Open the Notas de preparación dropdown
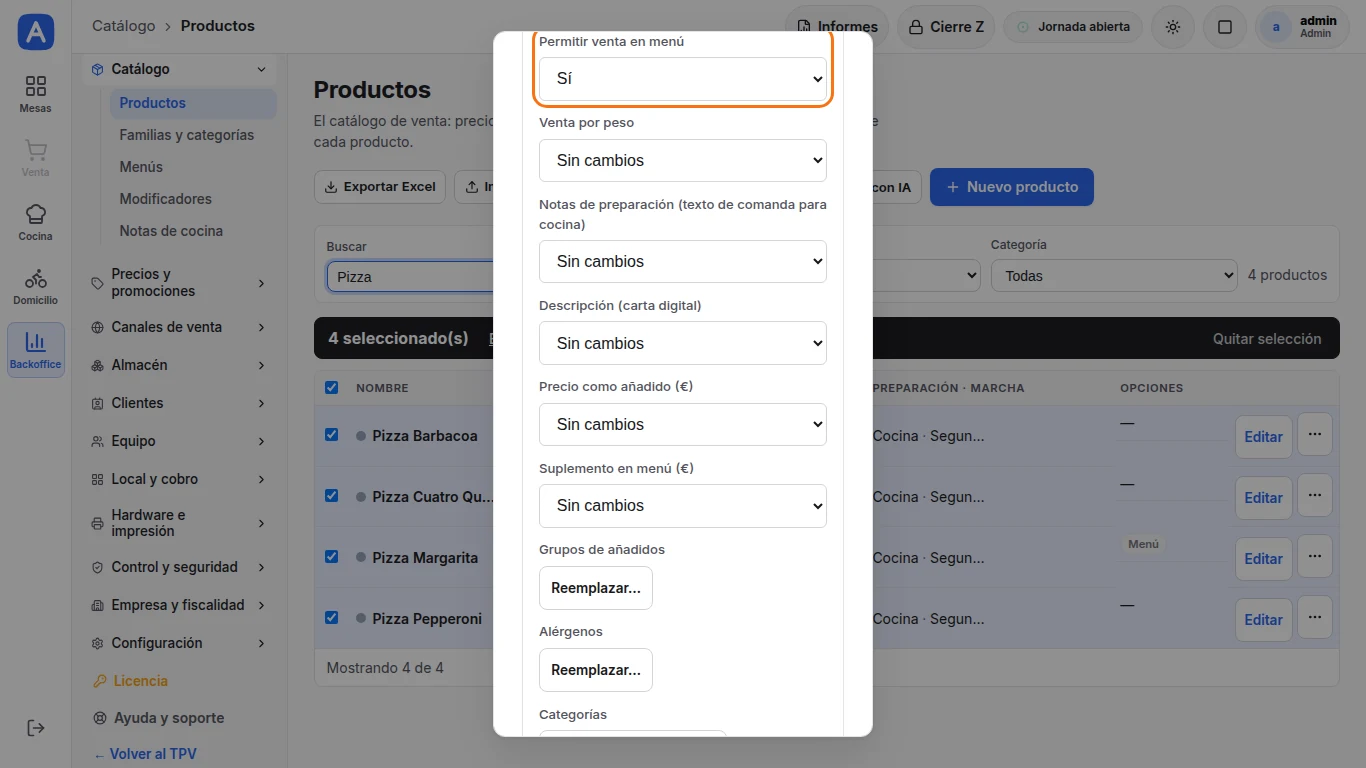1366x768 pixels. pyautogui.click(x=683, y=261)
